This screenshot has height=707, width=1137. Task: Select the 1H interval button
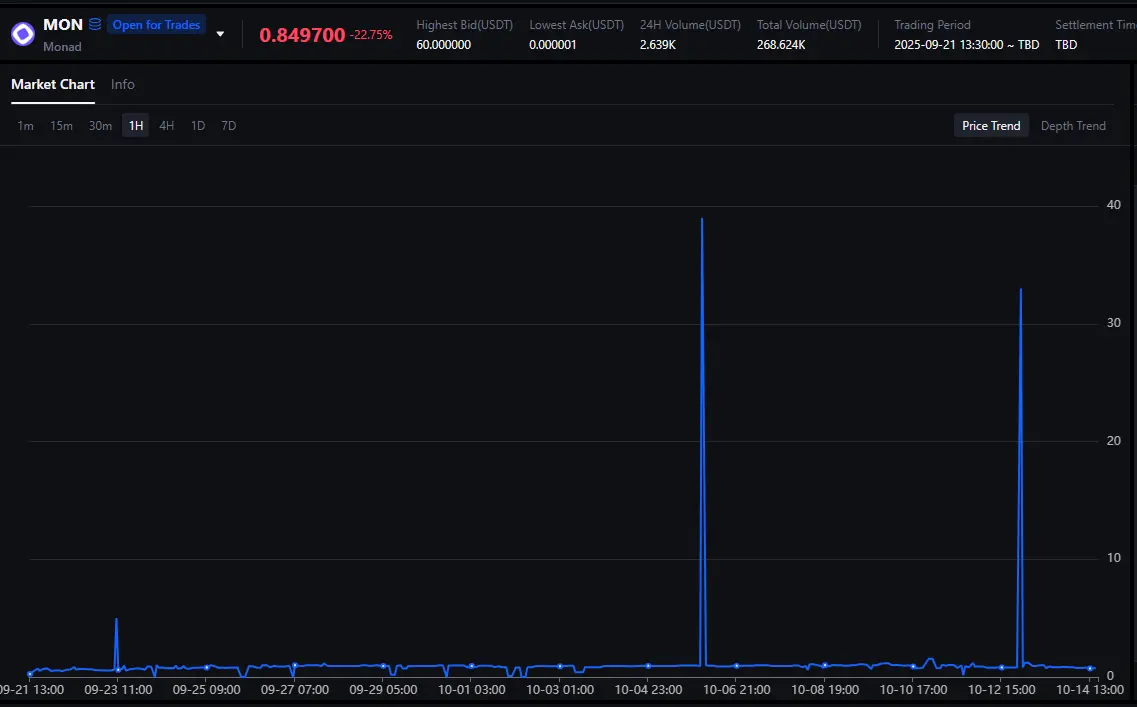pos(136,126)
